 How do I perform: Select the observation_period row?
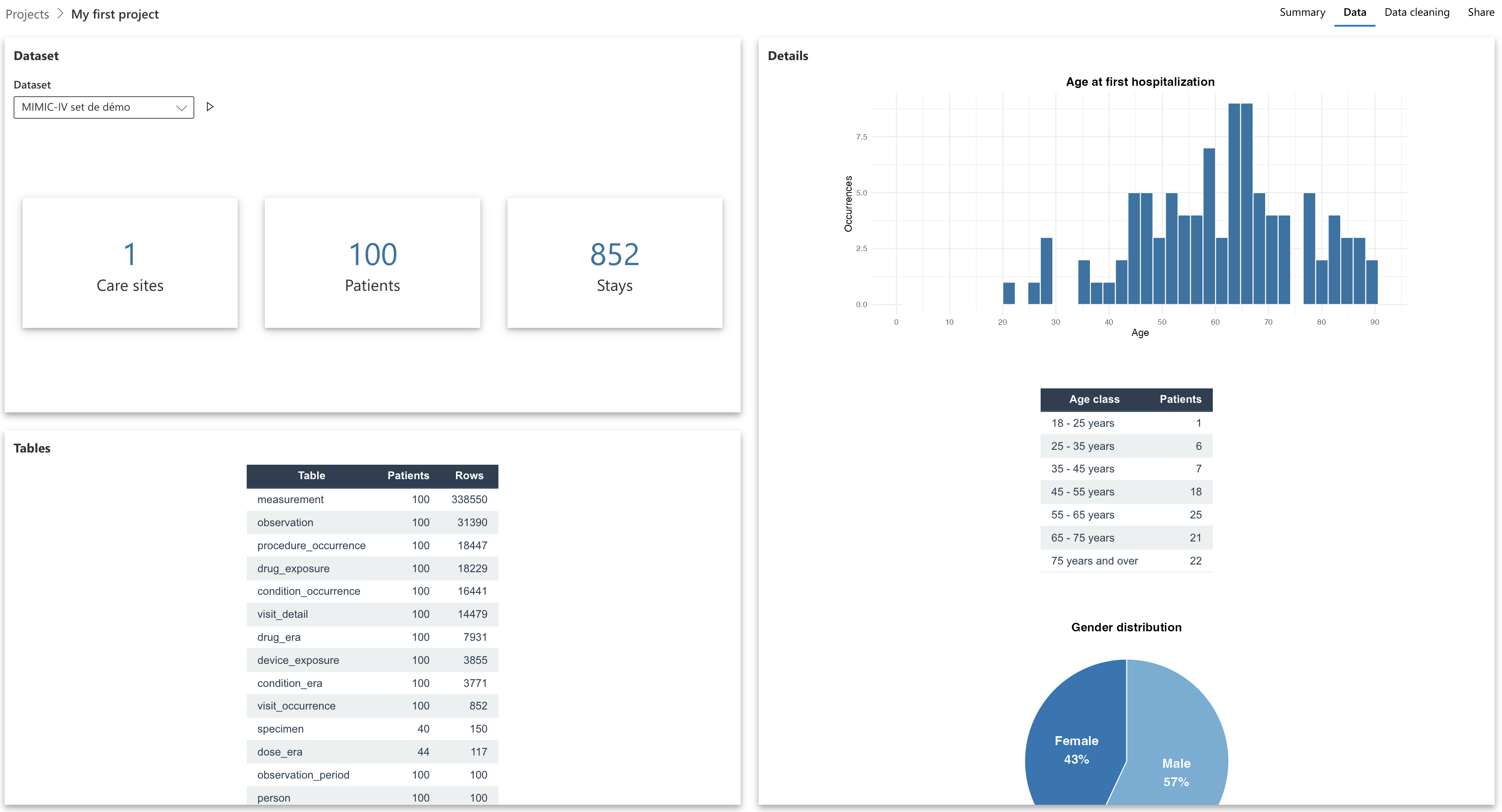point(373,775)
